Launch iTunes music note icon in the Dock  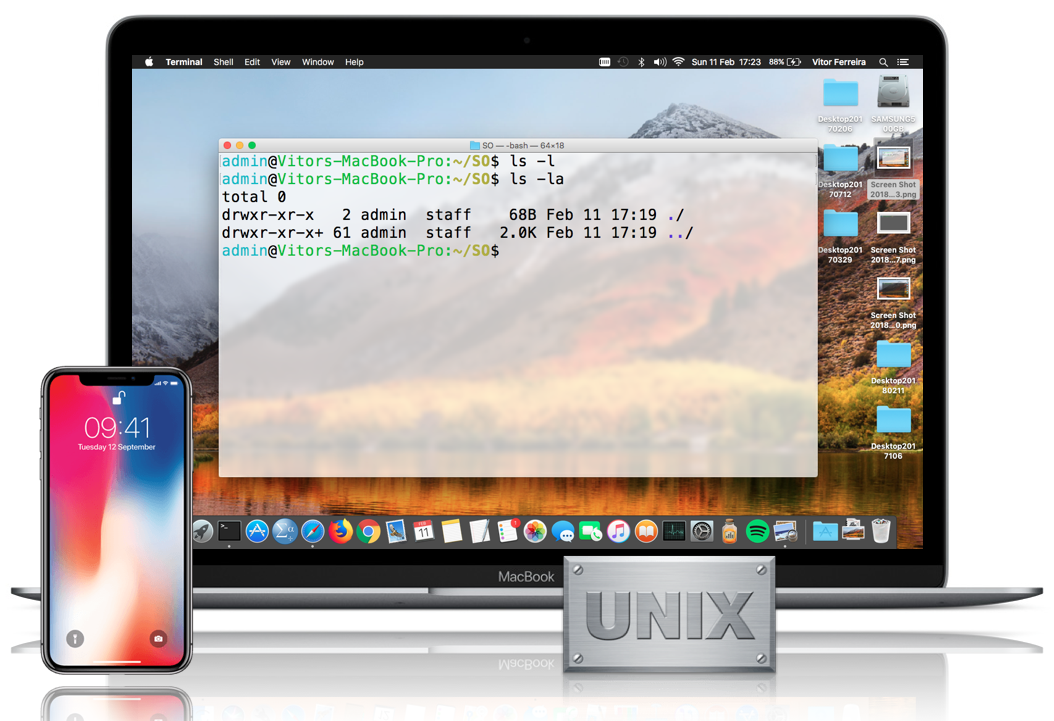tap(618, 532)
